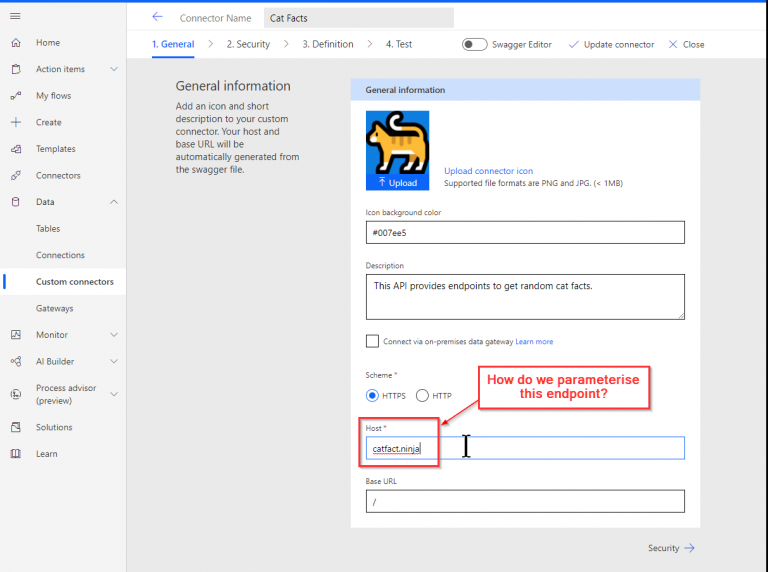Click the Solutions icon
Screen dimensions: 768x572
click(16, 427)
